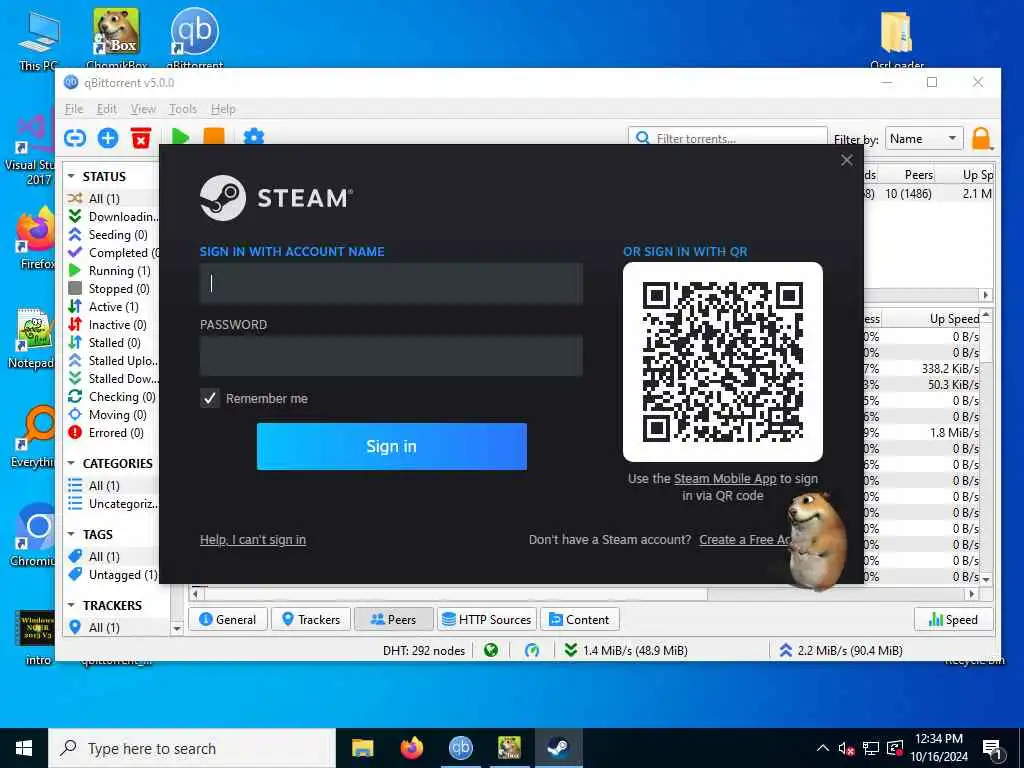Open qBittorrent options gear icon
This screenshot has height=768, width=1024.
point(253,136)
